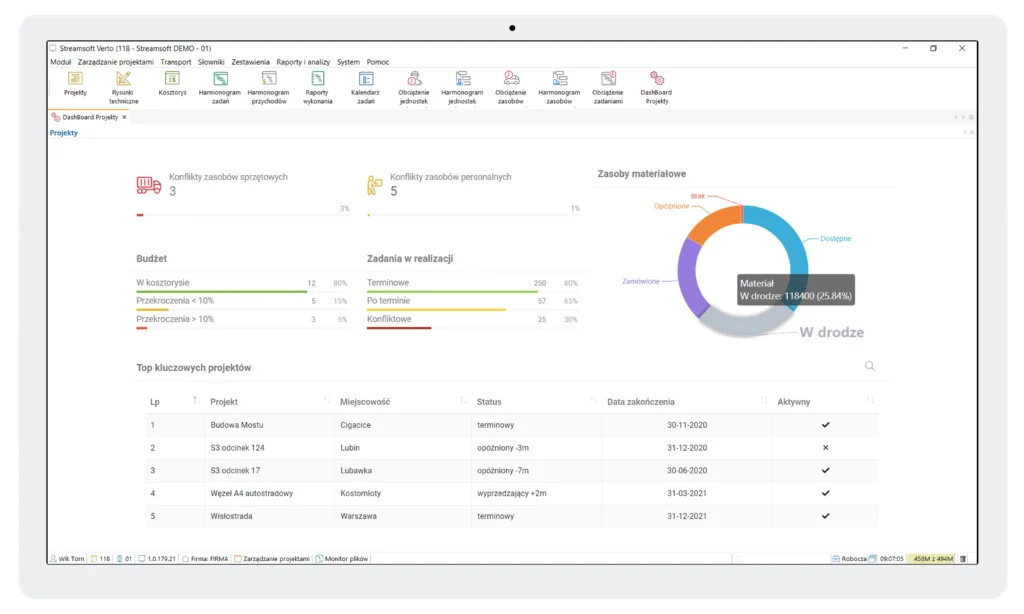Click the Raporty wykonania icon
The height and width of the screenshot is (614, 1024).
tap(317, 79)
